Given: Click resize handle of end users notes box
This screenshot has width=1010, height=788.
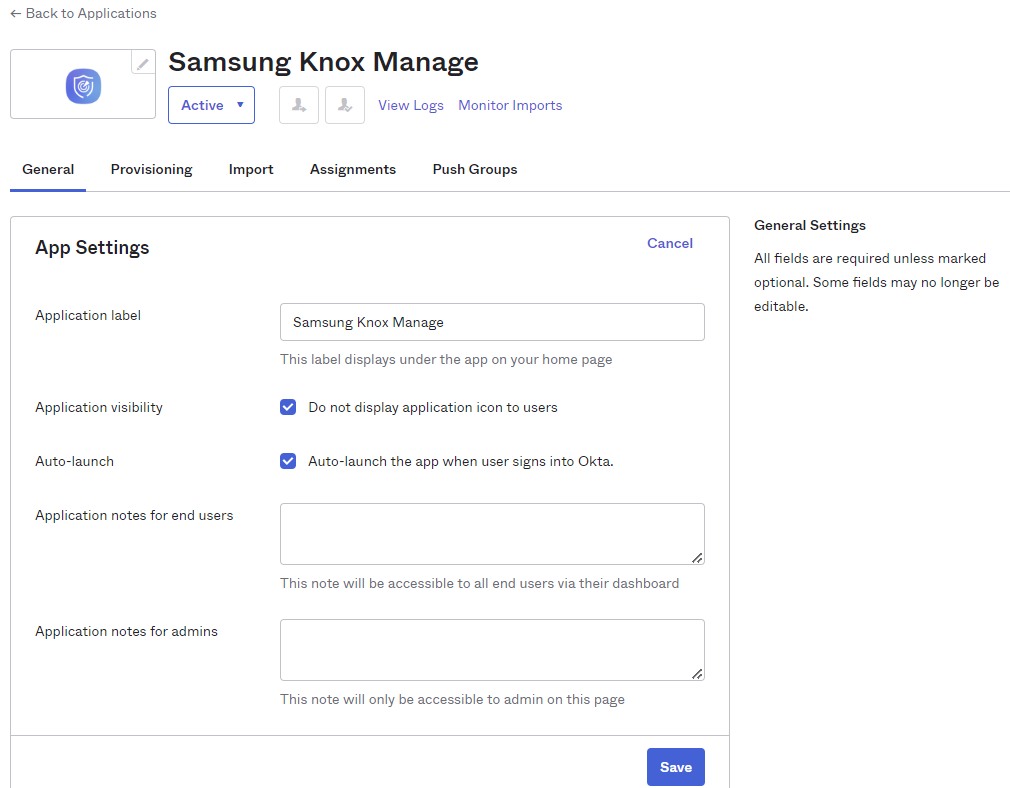Looking at the screenshot, I should coord(697,558).
